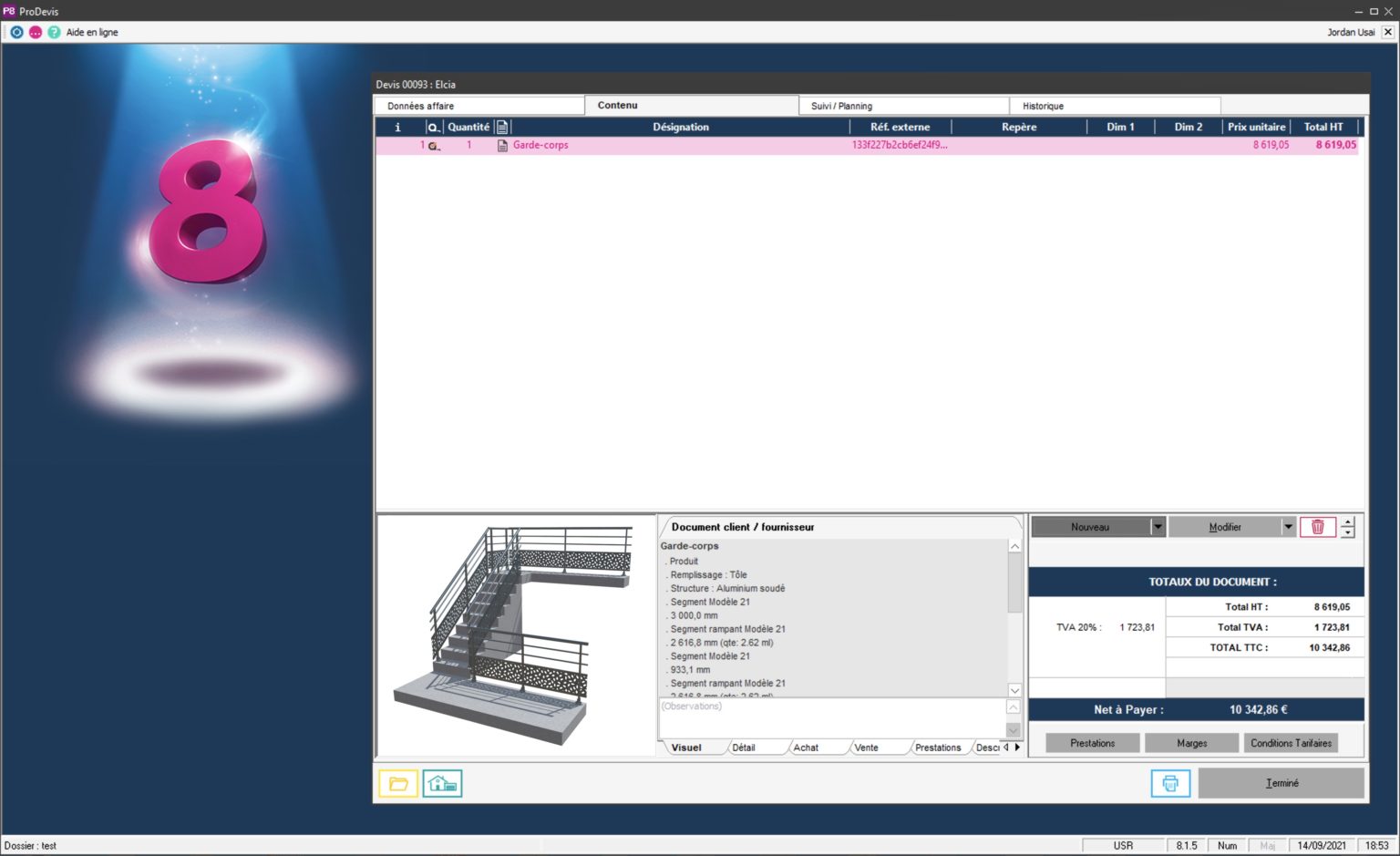Screen dimensions: 1400x856
Task: Click the Conditions Tarifaires button
Action: pos(1291,743)
